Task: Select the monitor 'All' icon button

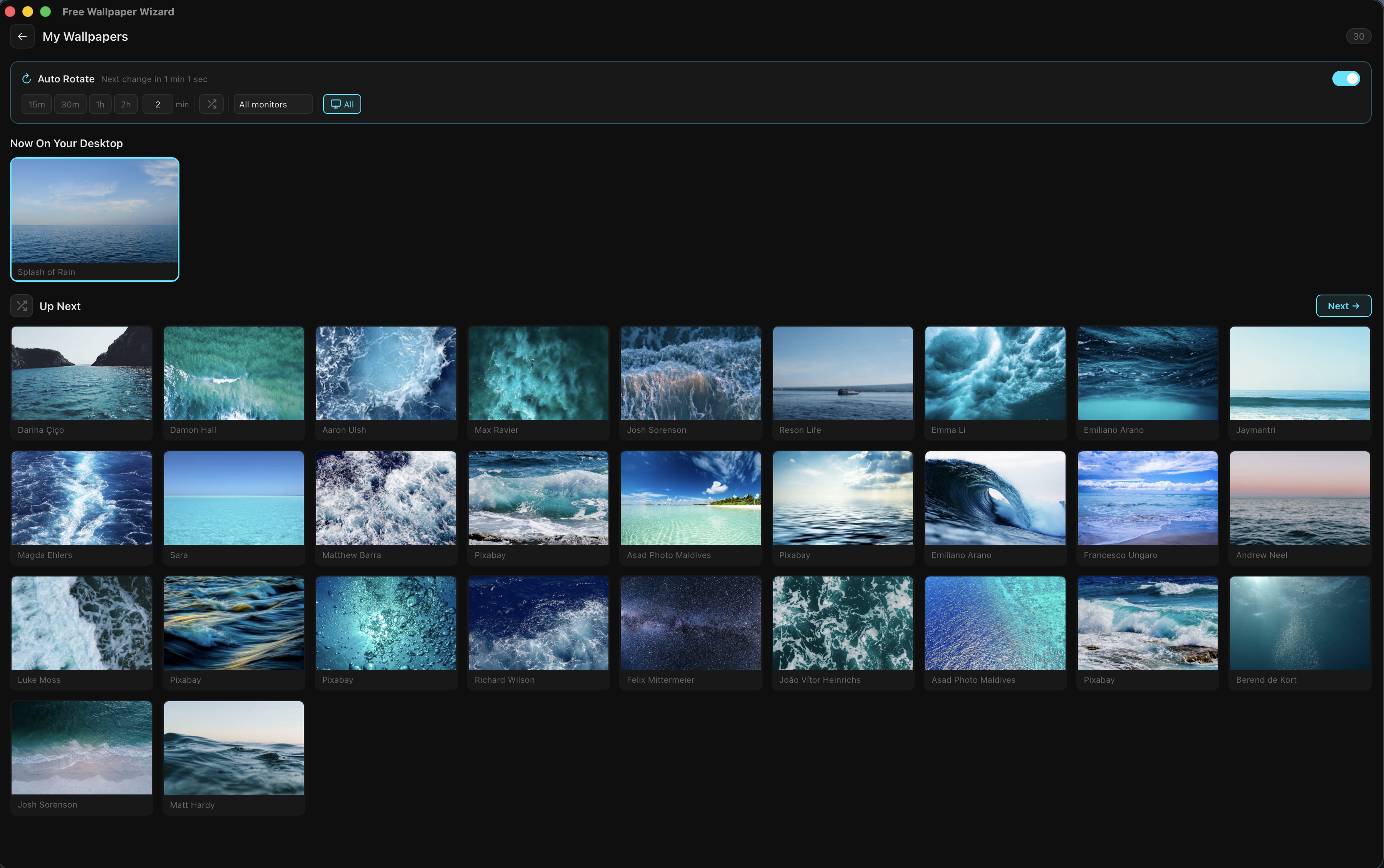Action: pos(342,104)
